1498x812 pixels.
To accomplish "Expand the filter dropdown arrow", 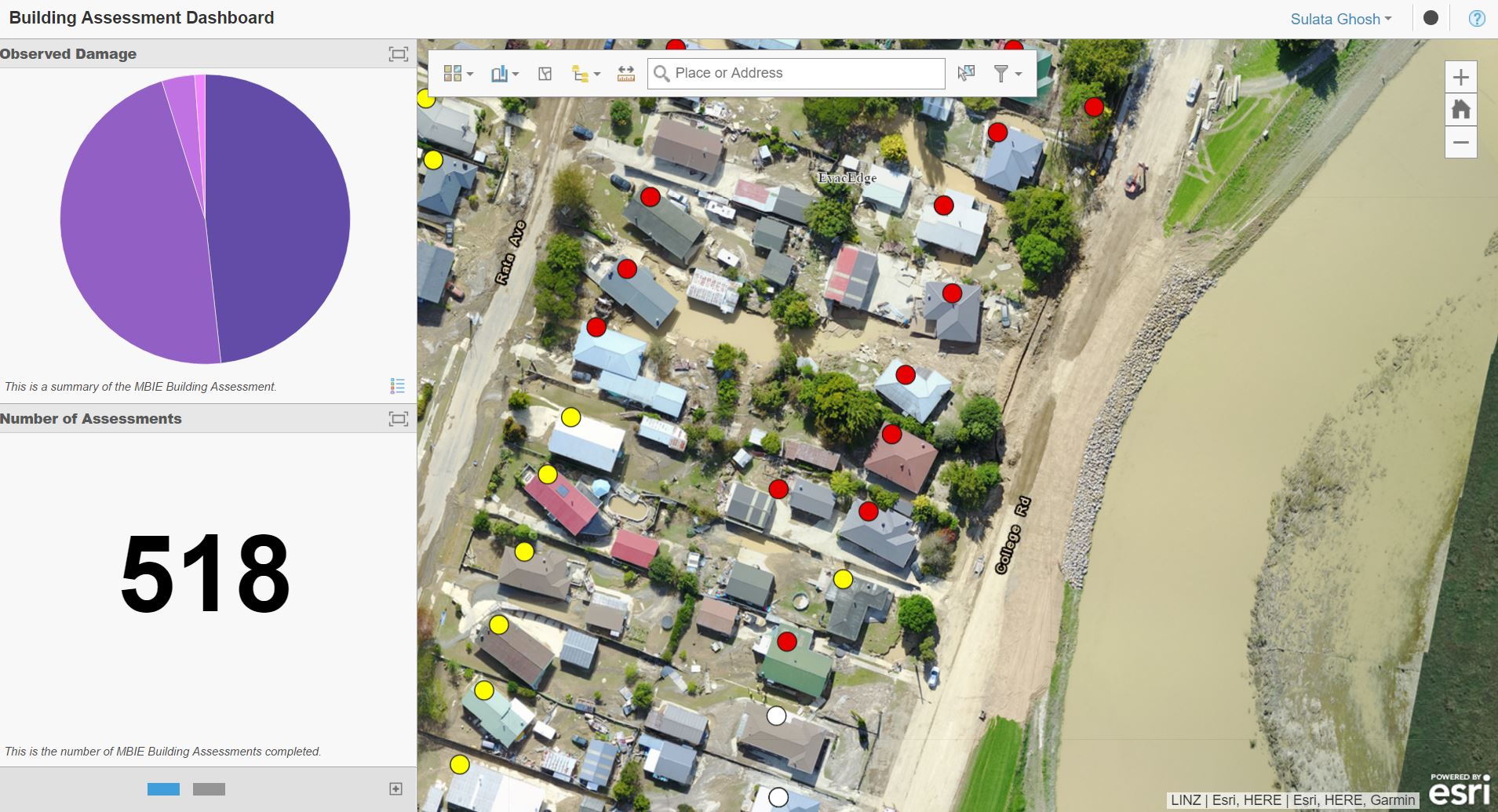I will click(x=1019, y=74).
